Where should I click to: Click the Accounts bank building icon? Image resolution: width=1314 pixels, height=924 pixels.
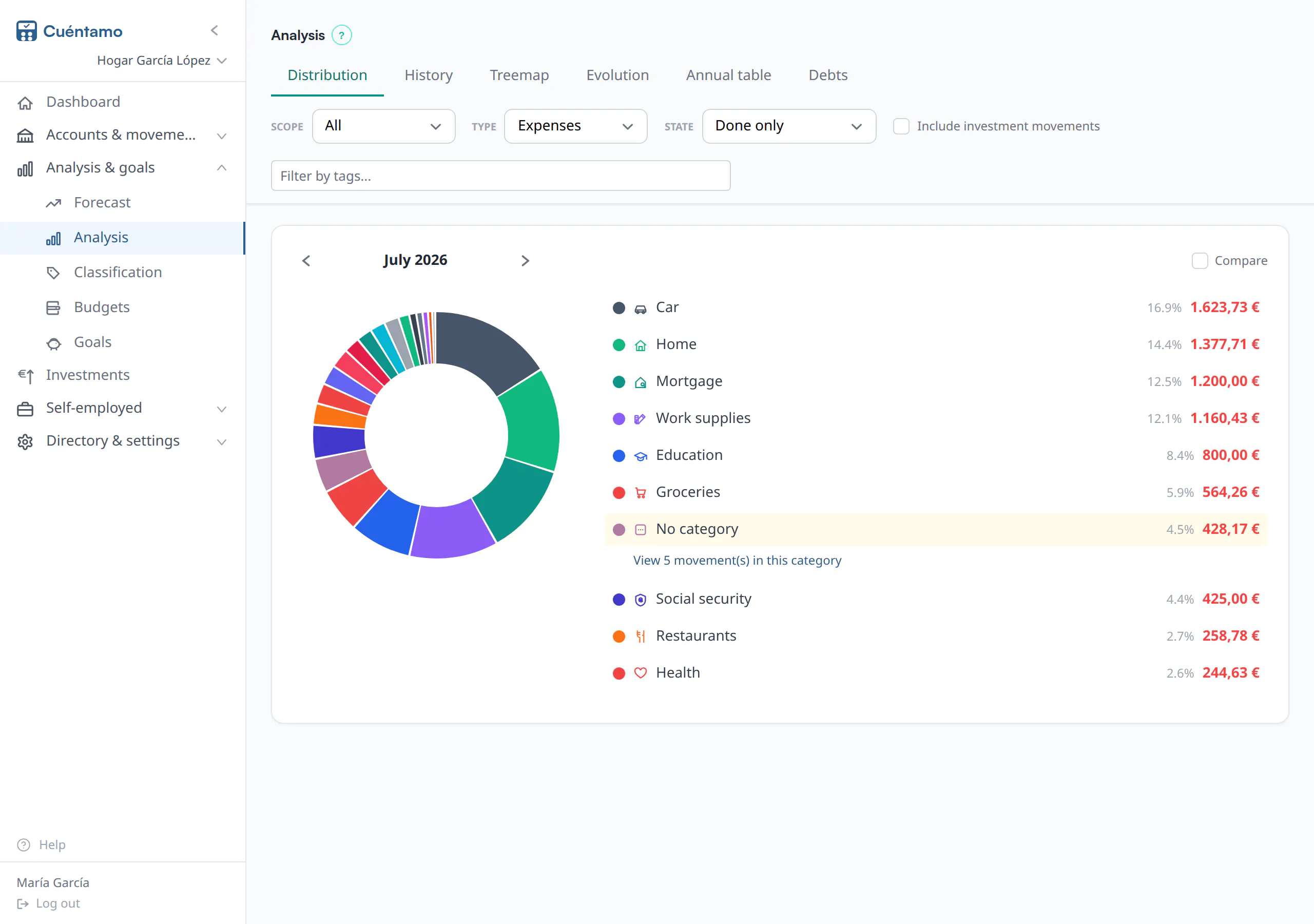(x=25, y=136)
